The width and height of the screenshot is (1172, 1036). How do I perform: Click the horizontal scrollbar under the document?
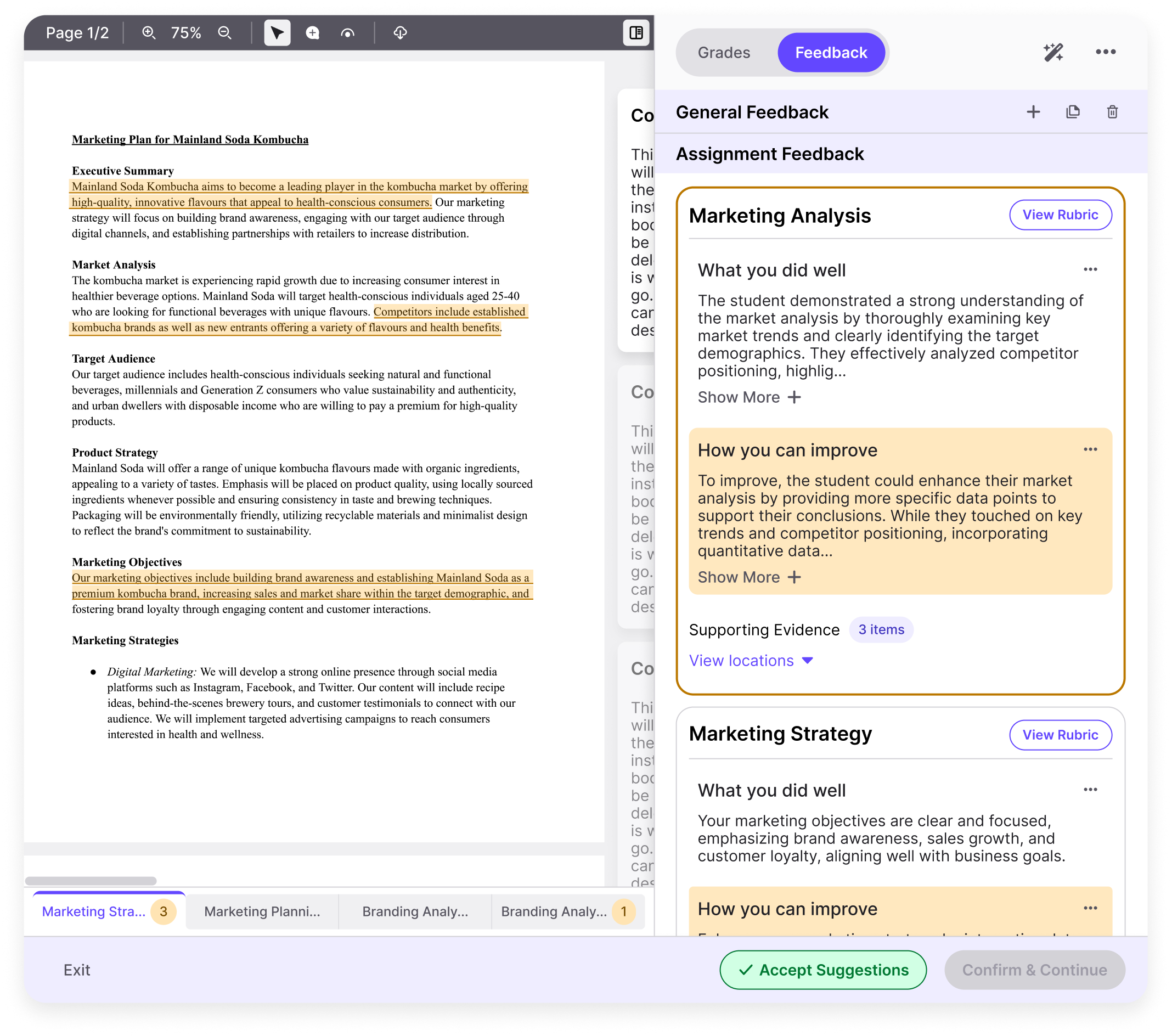[x=91, y=881]
